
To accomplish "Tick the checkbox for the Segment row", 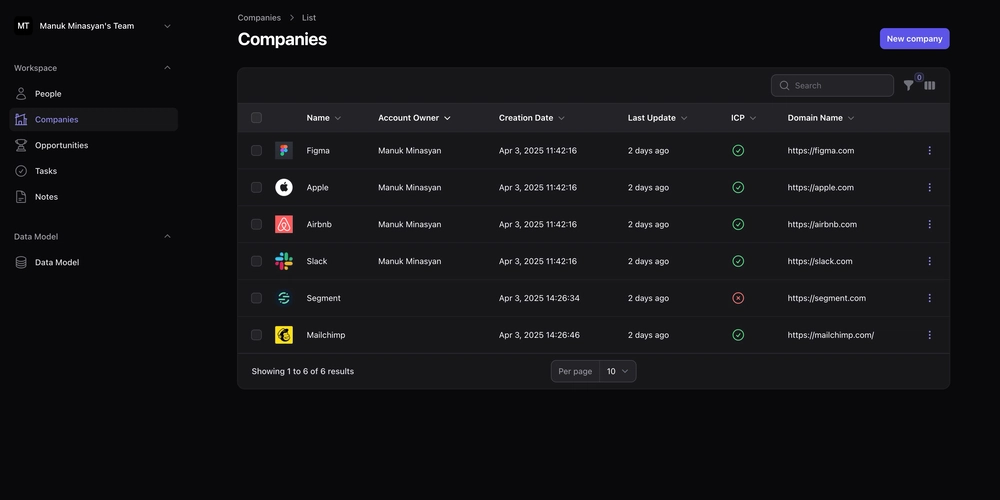I will tap(256, 298).
